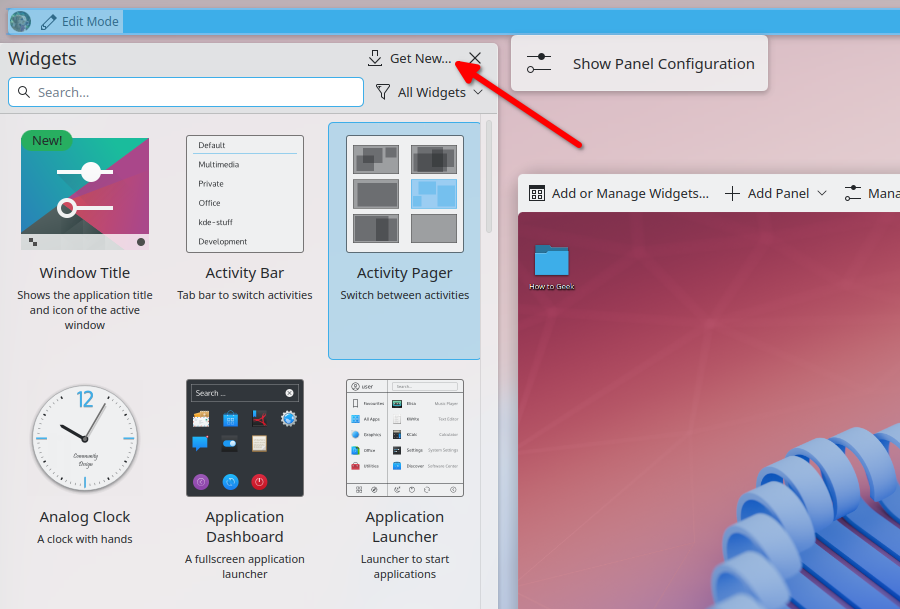
Task: Click the Window Title widget name
Action: click(x=85, y=273)
